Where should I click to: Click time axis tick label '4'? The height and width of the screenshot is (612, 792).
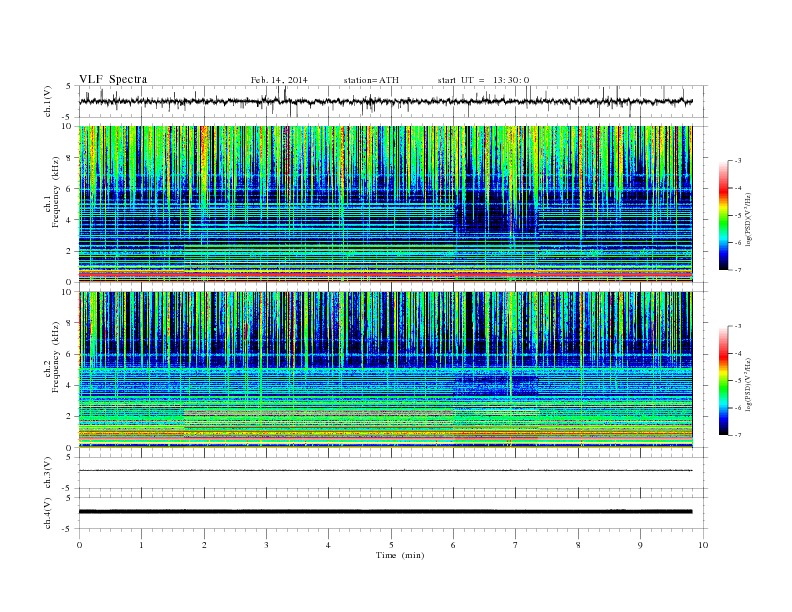pyautogui.click(x=329, y=545)
